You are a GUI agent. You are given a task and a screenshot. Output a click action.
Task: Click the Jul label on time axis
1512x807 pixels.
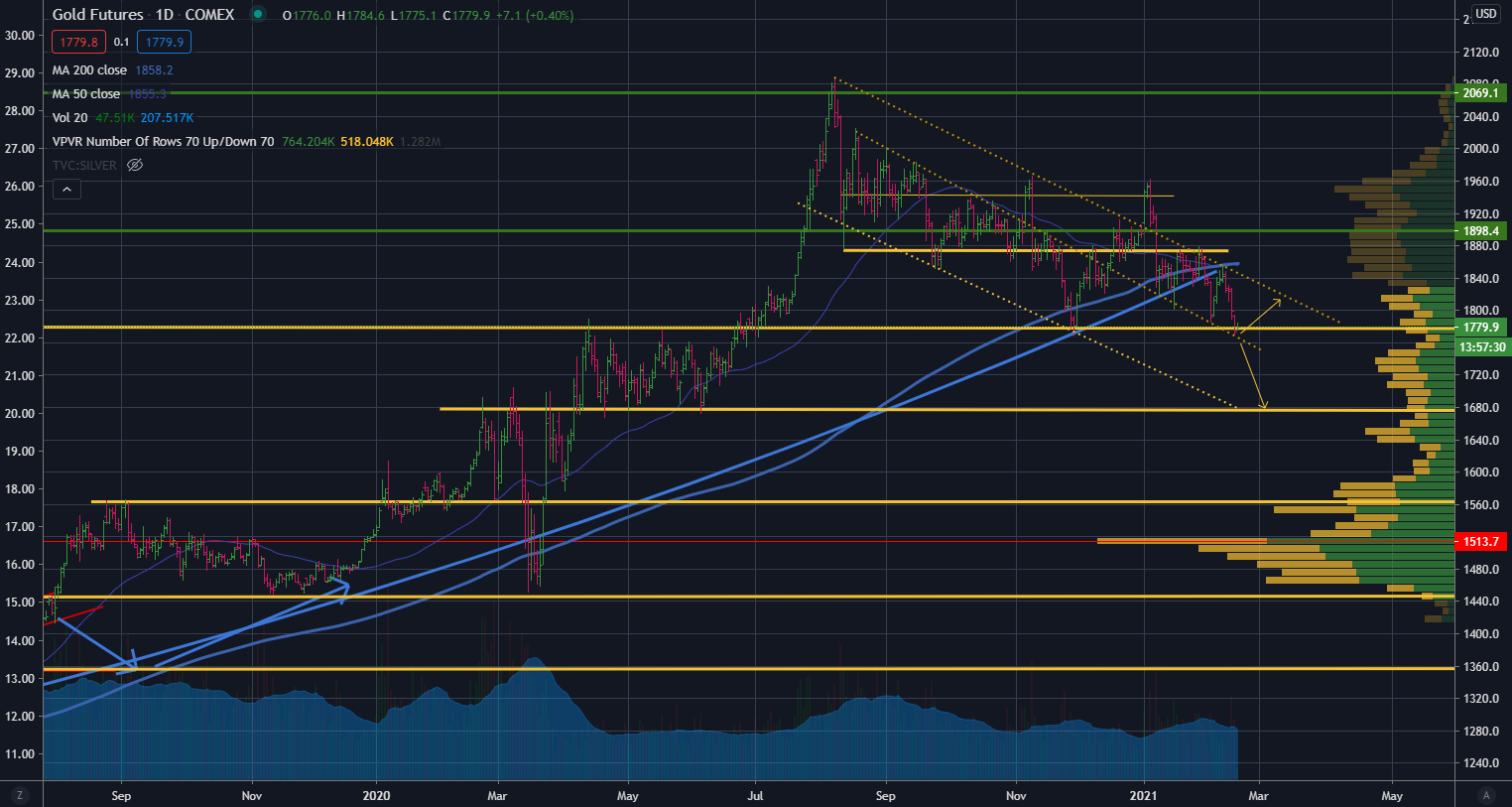point(756,795)
